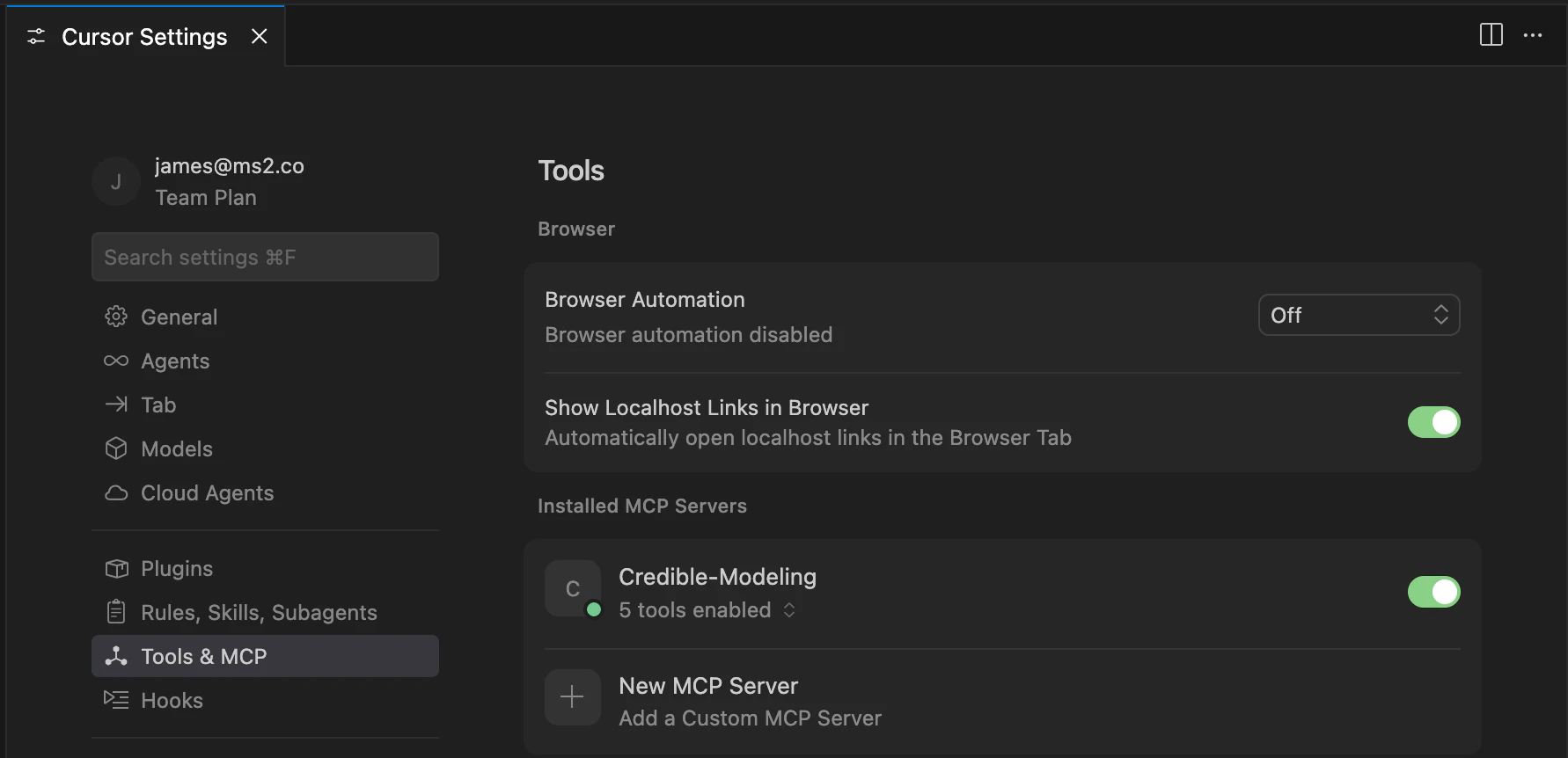Click the Tab arrow icon

click(116, 405)
